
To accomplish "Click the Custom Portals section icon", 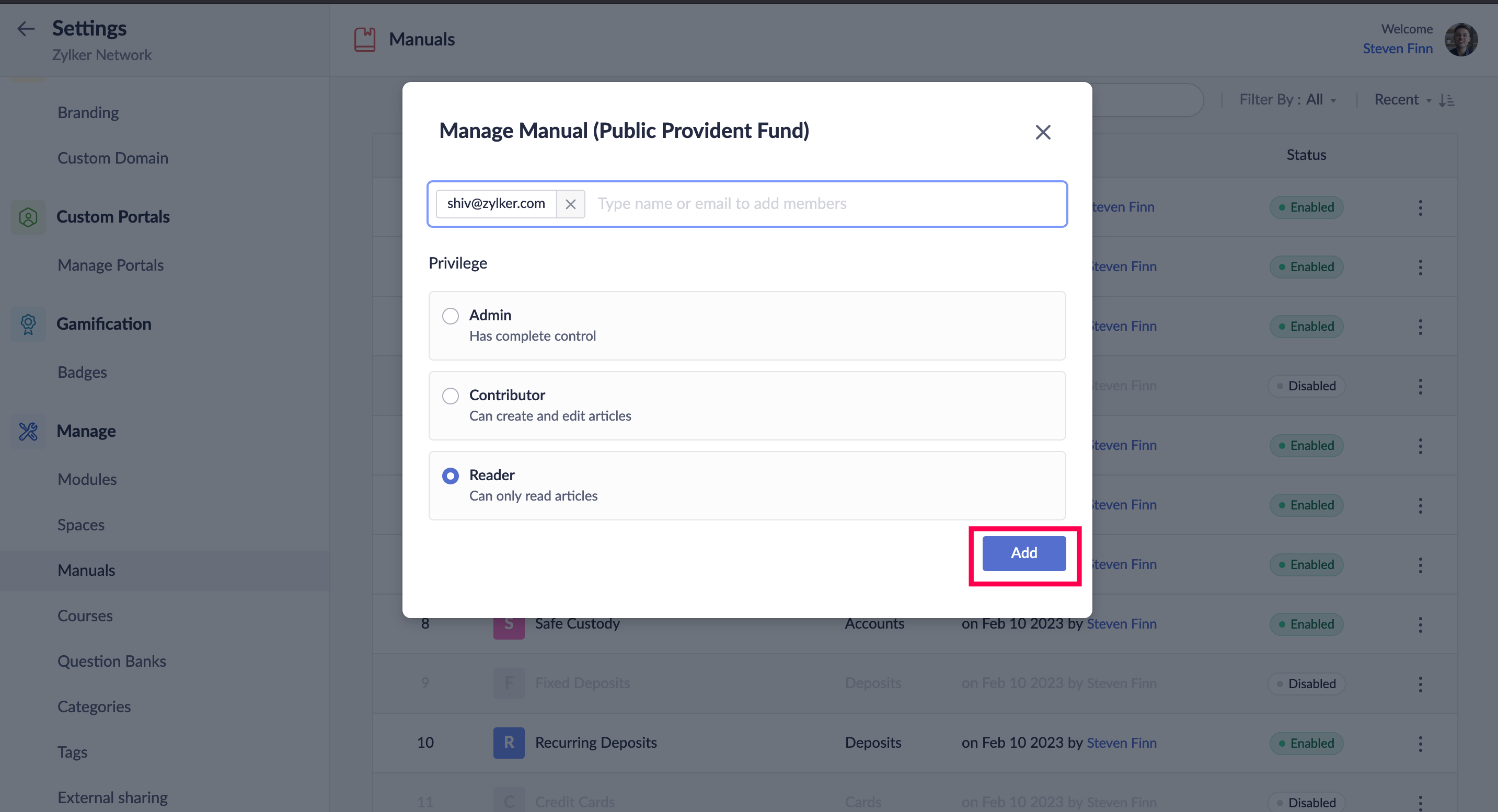I will click(x=28, y=217).
